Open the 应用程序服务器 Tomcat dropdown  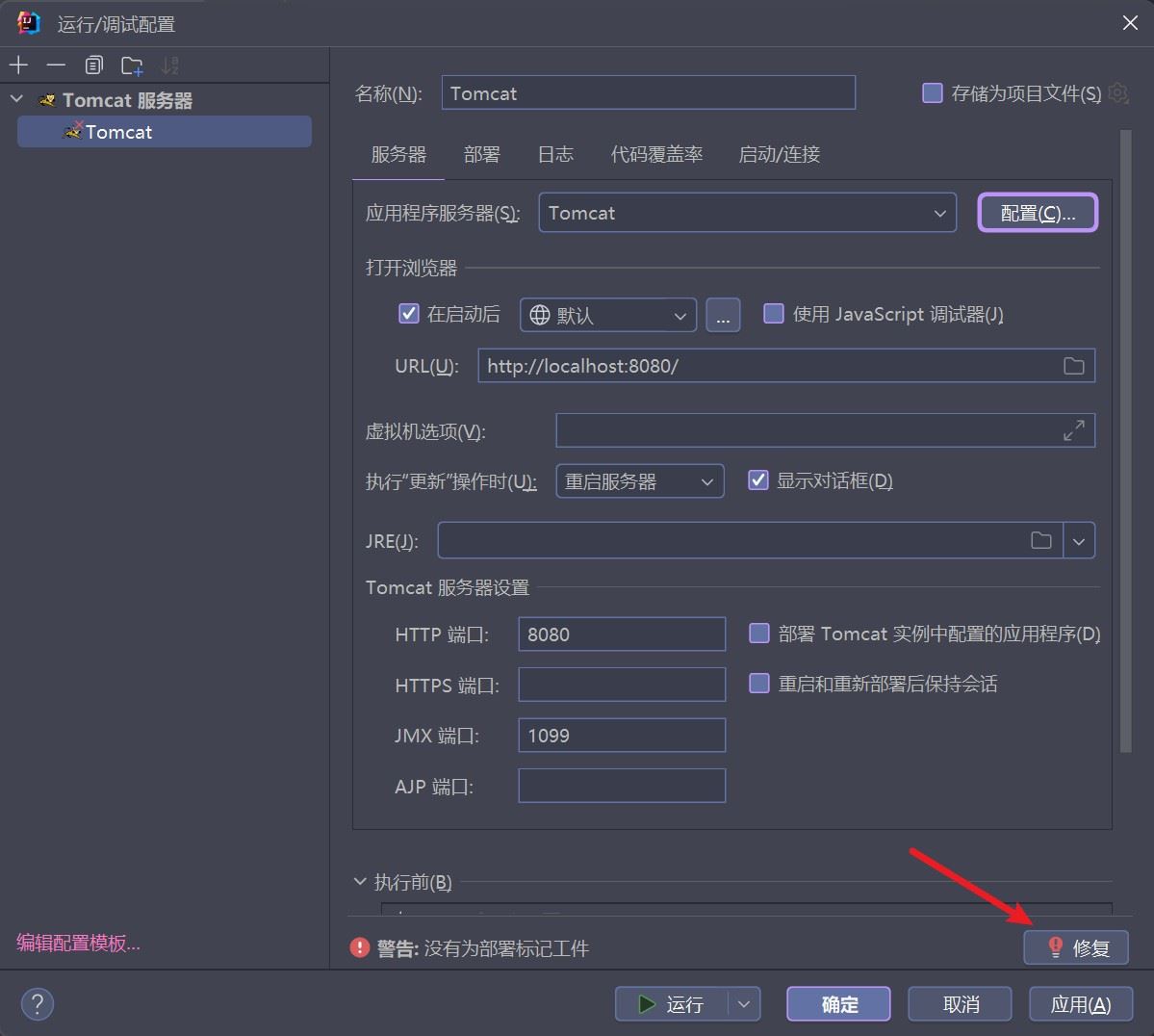747,213
